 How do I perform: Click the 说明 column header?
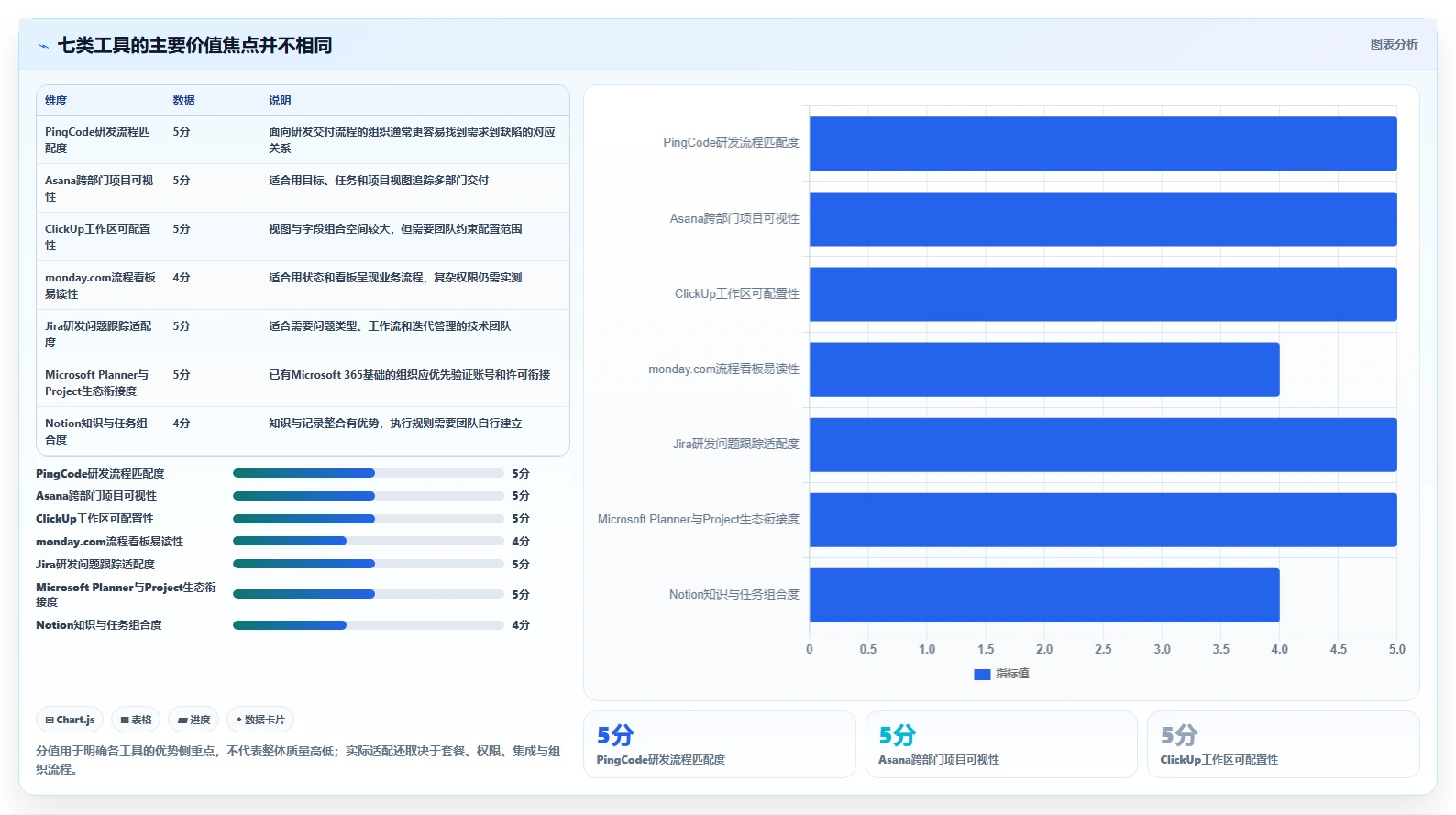click(280, 101)
